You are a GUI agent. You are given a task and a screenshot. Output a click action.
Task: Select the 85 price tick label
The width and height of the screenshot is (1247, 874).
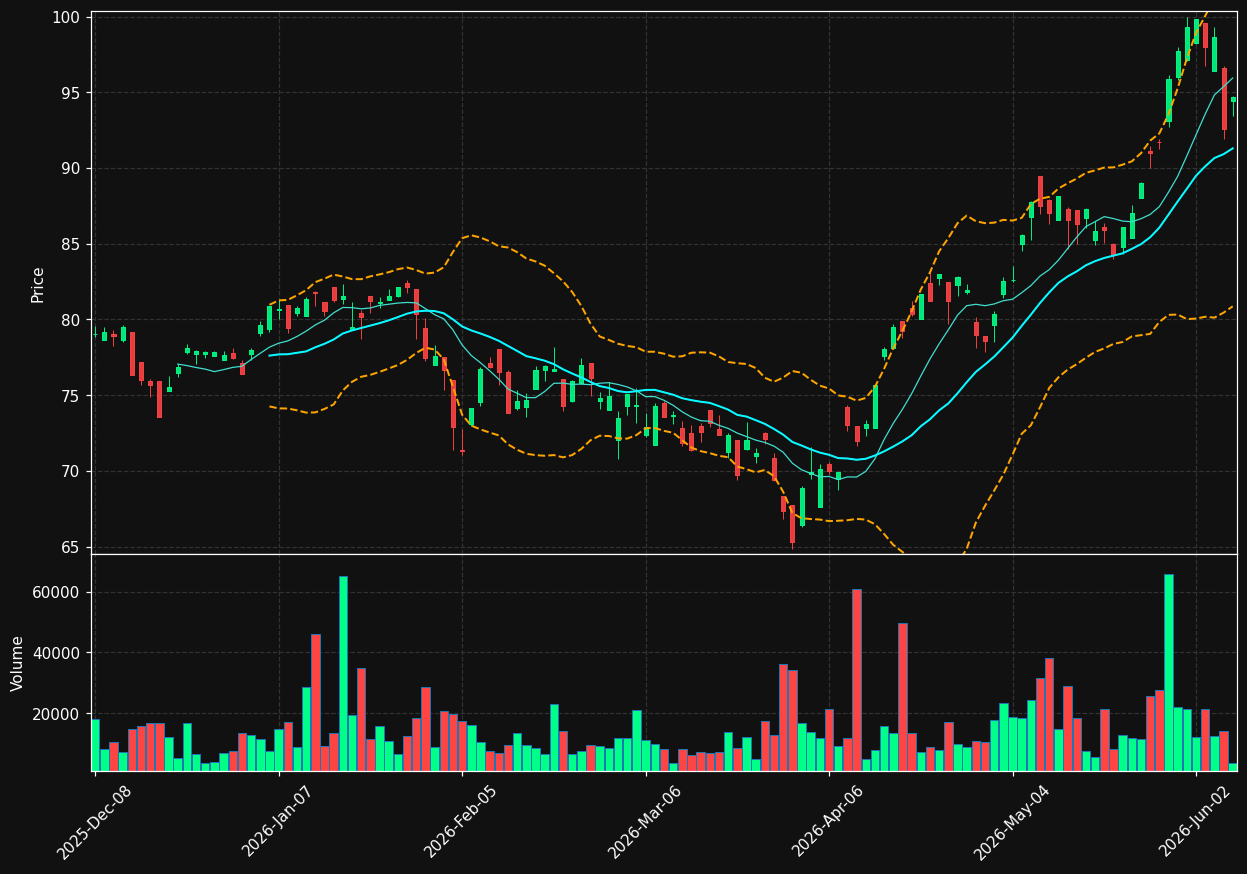coord(71,245)
